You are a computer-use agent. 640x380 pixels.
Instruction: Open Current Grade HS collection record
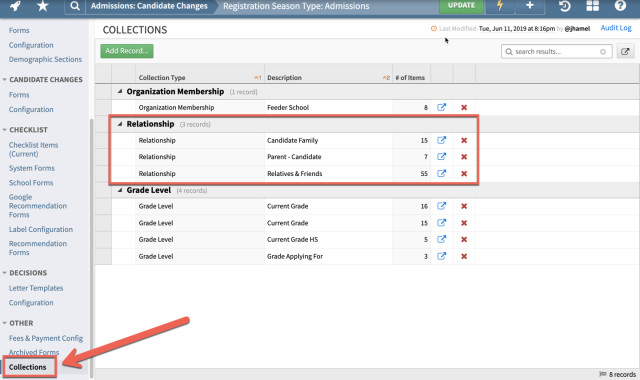(441, 239)
